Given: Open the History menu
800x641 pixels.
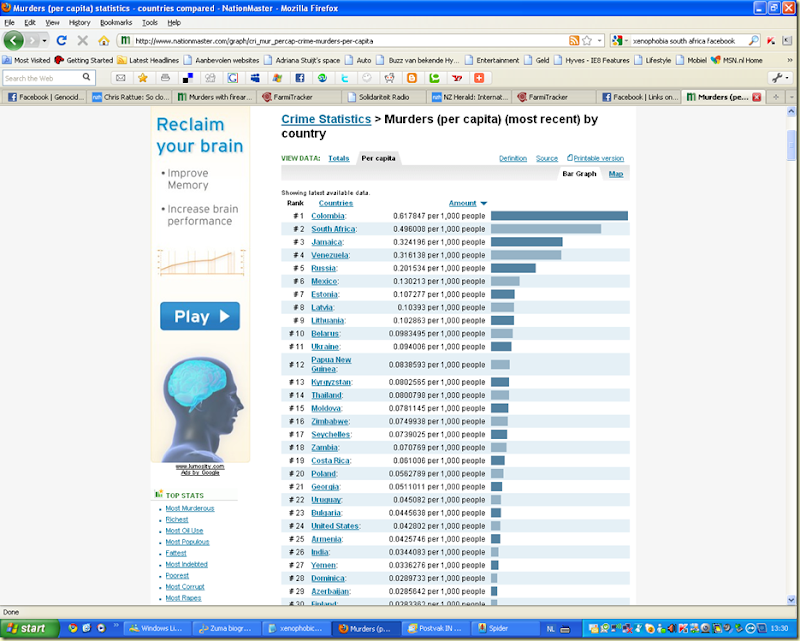Looking at the screenshot, I should (80, 22).
